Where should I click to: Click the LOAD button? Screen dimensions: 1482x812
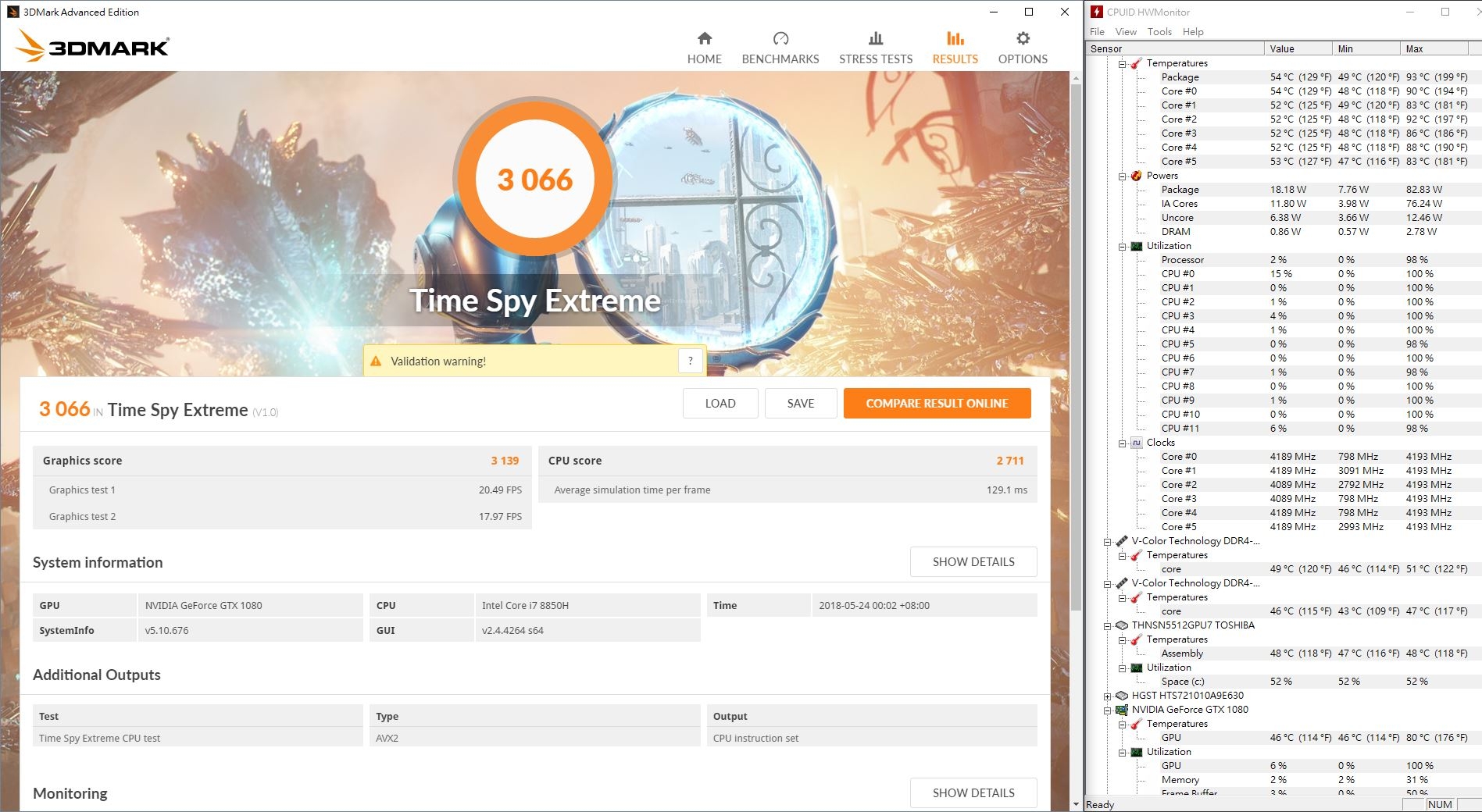720,404
